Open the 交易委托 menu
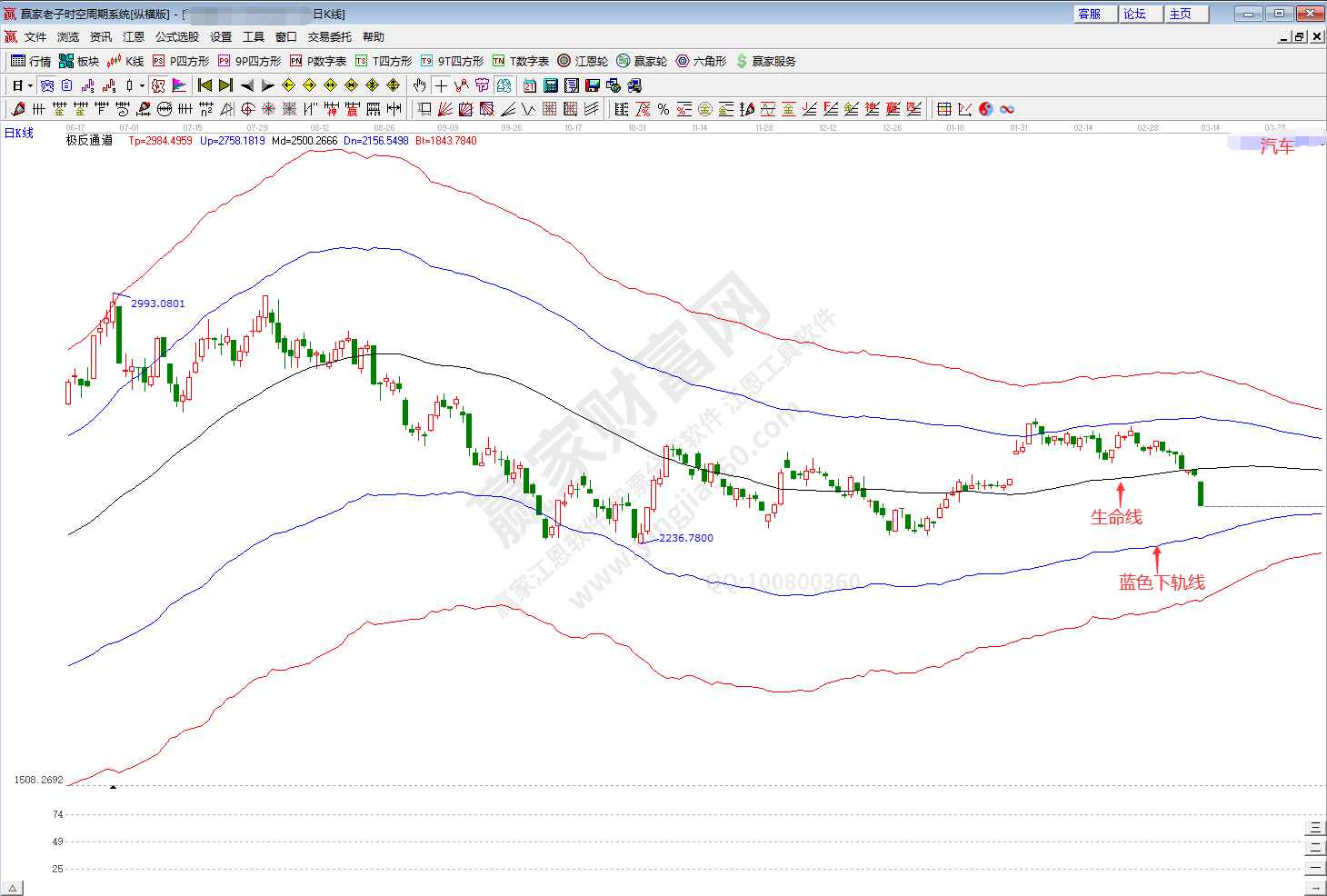This screenshot has width=1327, height=896. 329,36
